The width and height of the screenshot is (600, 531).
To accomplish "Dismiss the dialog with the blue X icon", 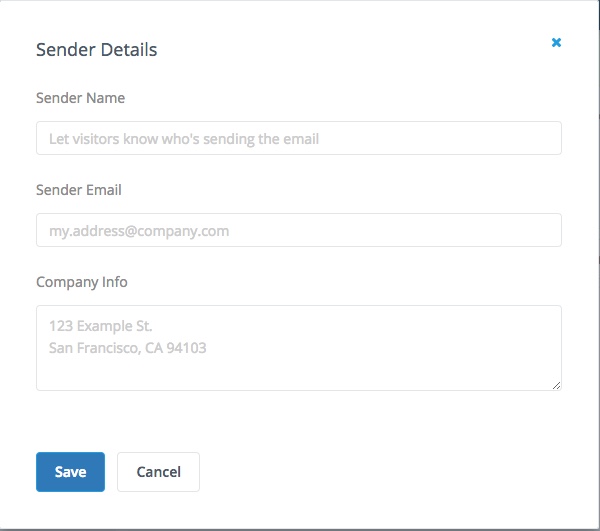I will tap(556, 43).
